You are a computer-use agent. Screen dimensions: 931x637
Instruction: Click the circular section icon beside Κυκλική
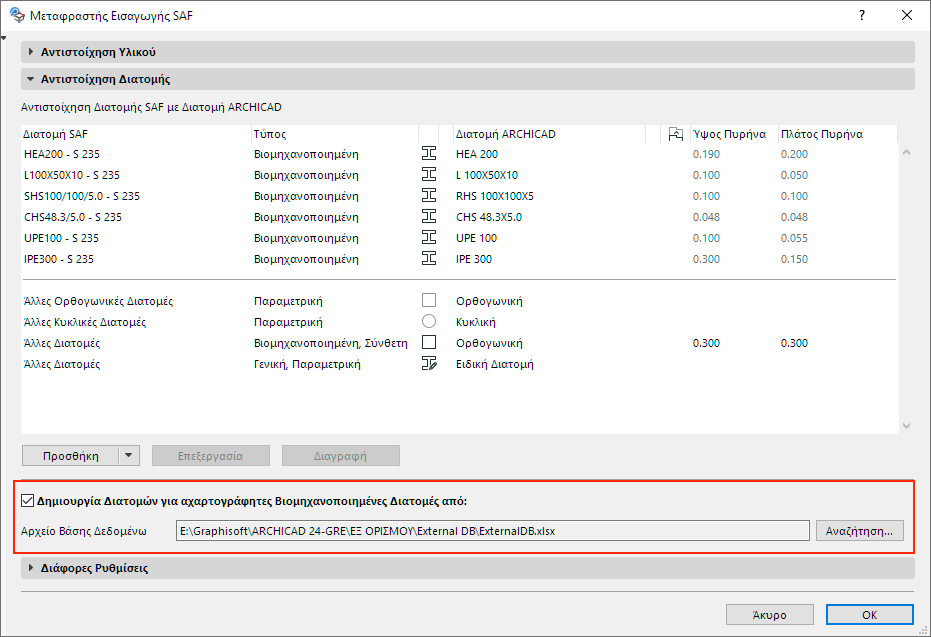pos(429,321)
